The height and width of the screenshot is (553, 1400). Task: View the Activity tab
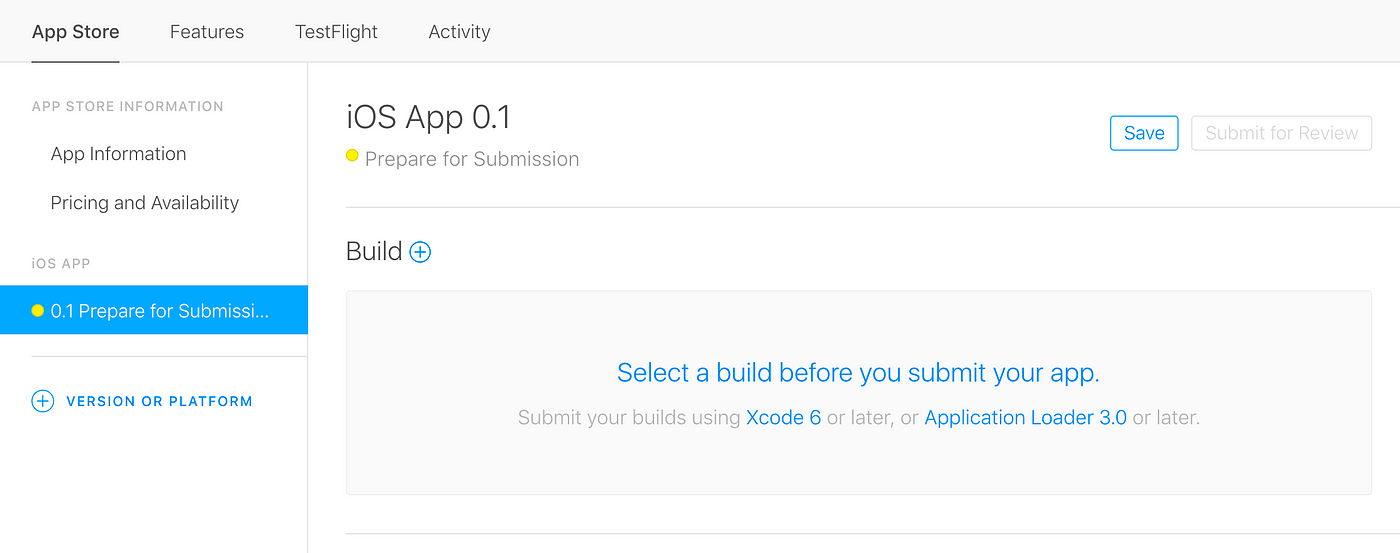click(459, 32)
